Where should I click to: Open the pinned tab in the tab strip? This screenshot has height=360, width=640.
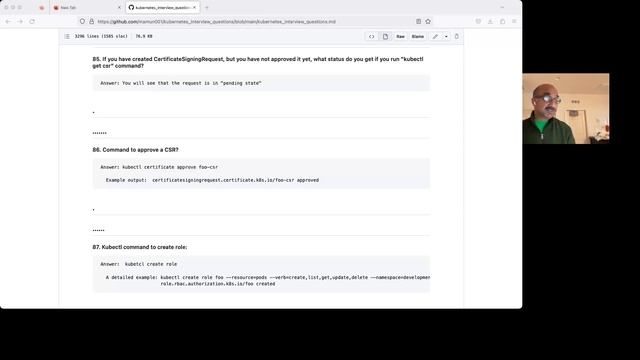point(41,7)
